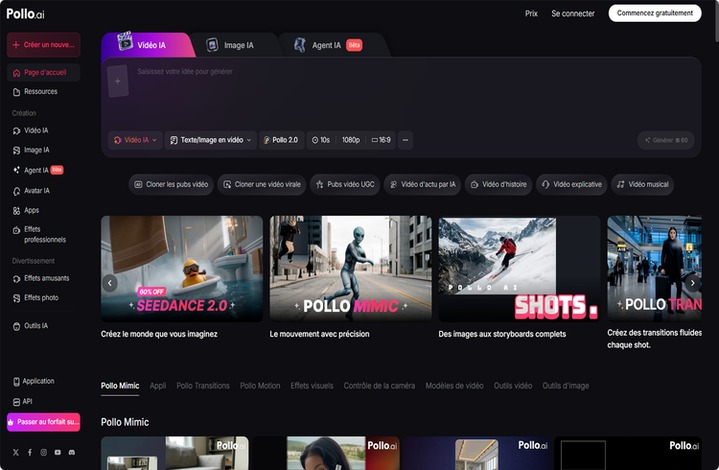Choose the Cloner les pubs vidéo chip
The image size is (719, 470).
click(x=171, y=184)
